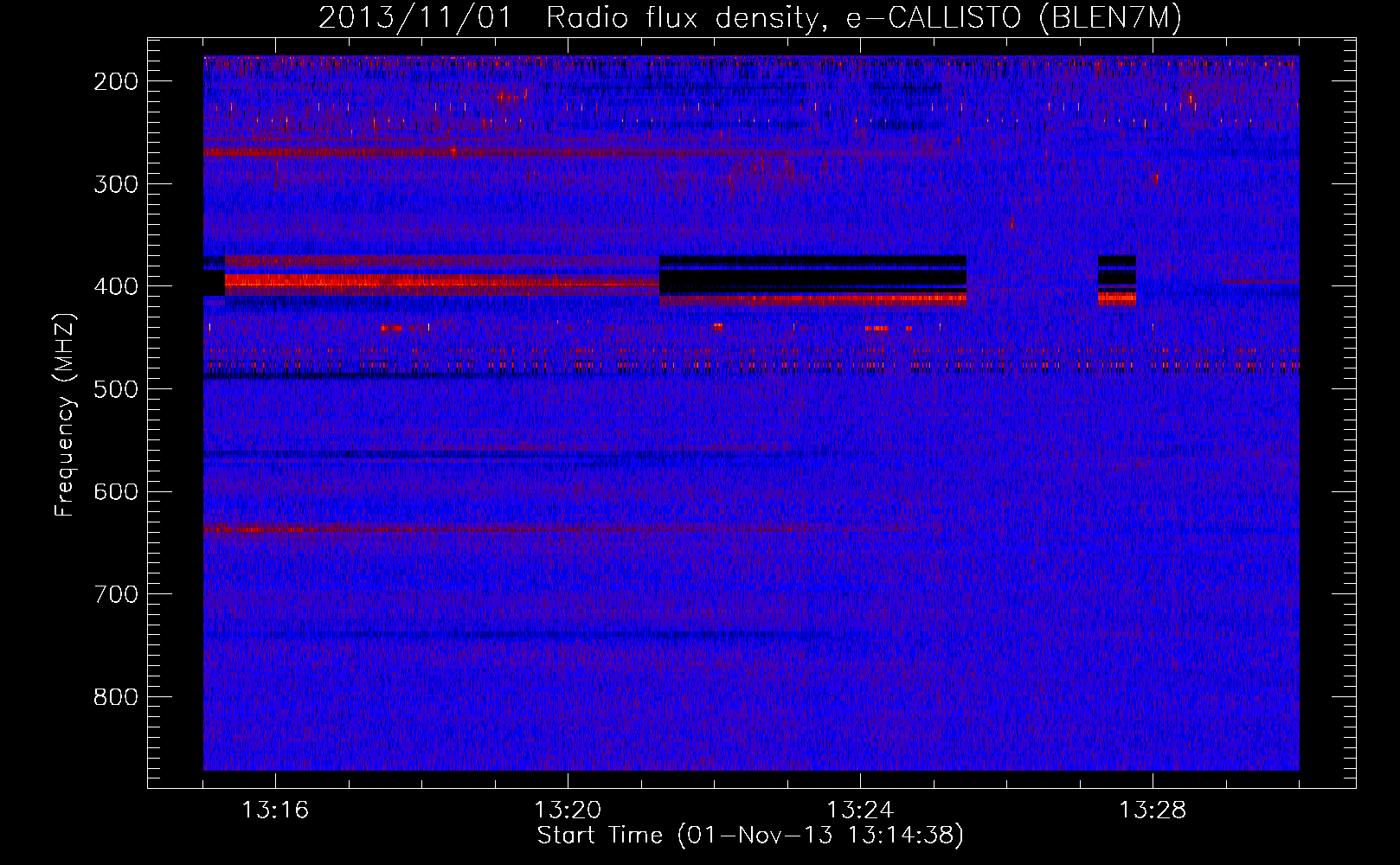Click the 13:20 time axis label
This screenshot has height=865, width=1400.
(x=568, y=811)
